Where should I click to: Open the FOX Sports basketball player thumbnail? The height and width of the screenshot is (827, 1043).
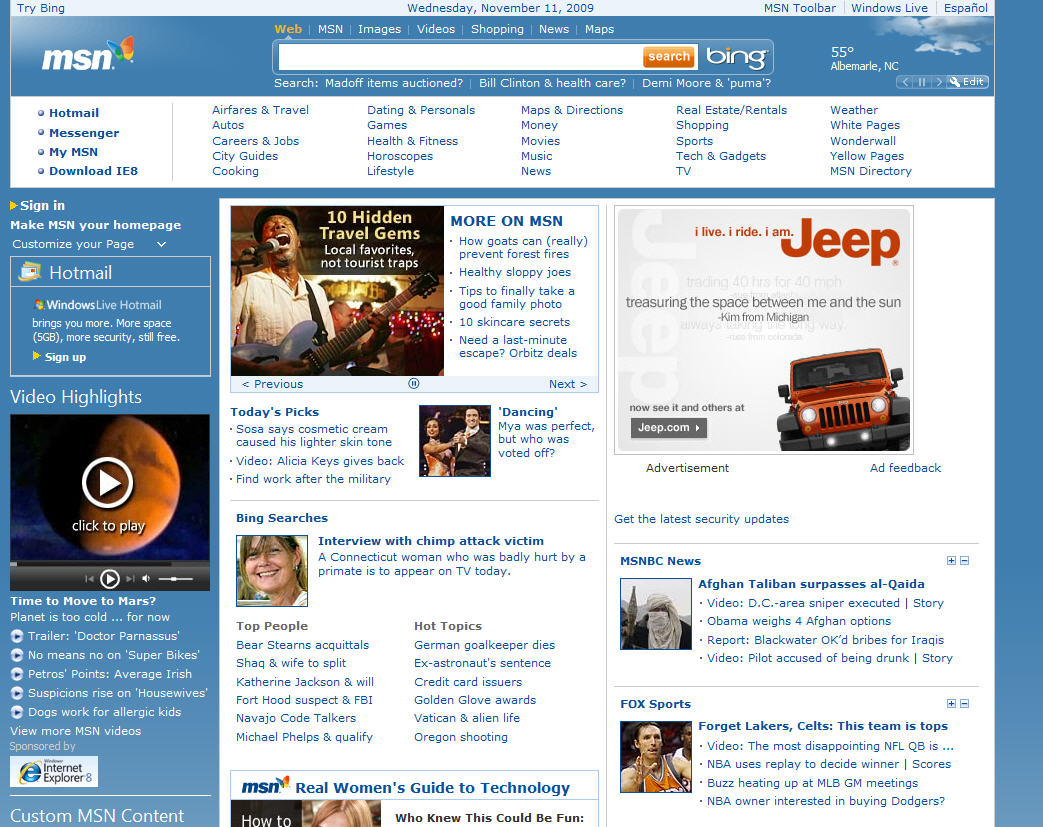point(656,756)
